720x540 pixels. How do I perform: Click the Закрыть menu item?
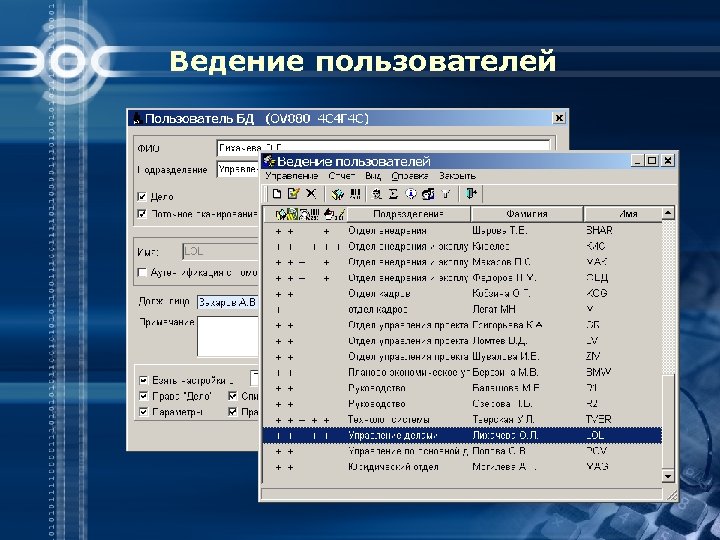[457, 176]
